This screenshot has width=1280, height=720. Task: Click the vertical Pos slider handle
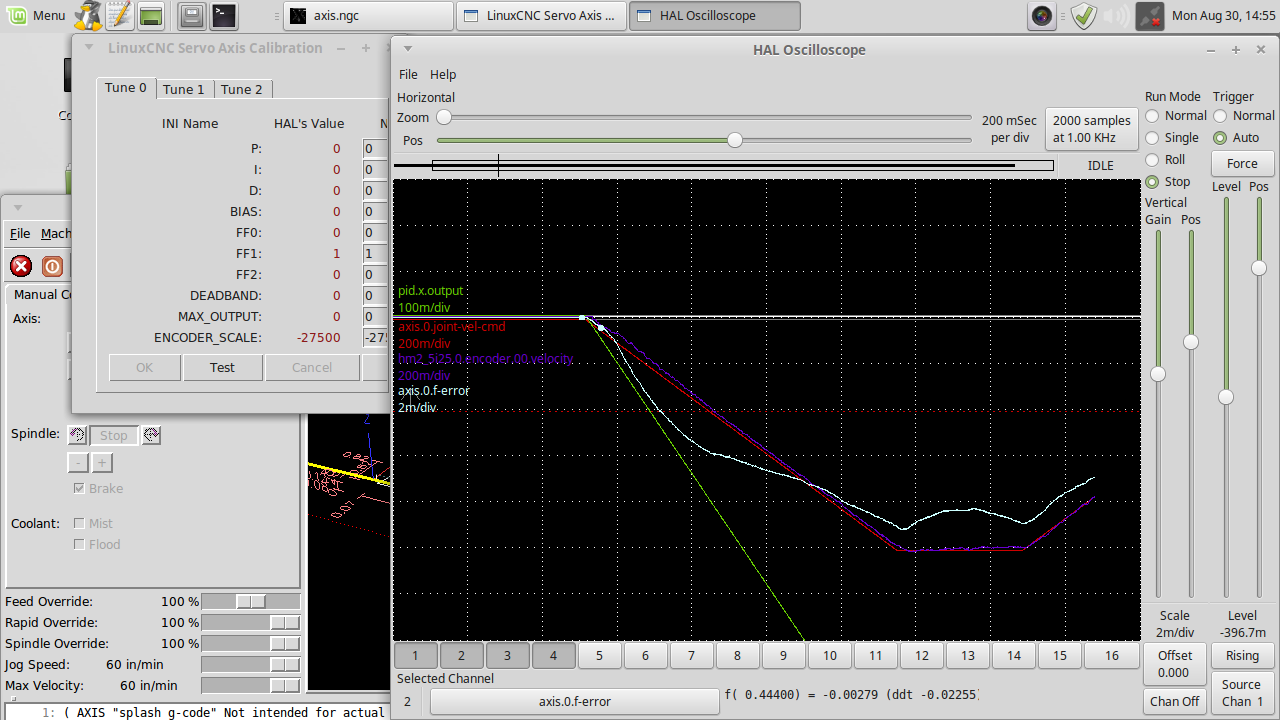click(x=1191, y=342)
